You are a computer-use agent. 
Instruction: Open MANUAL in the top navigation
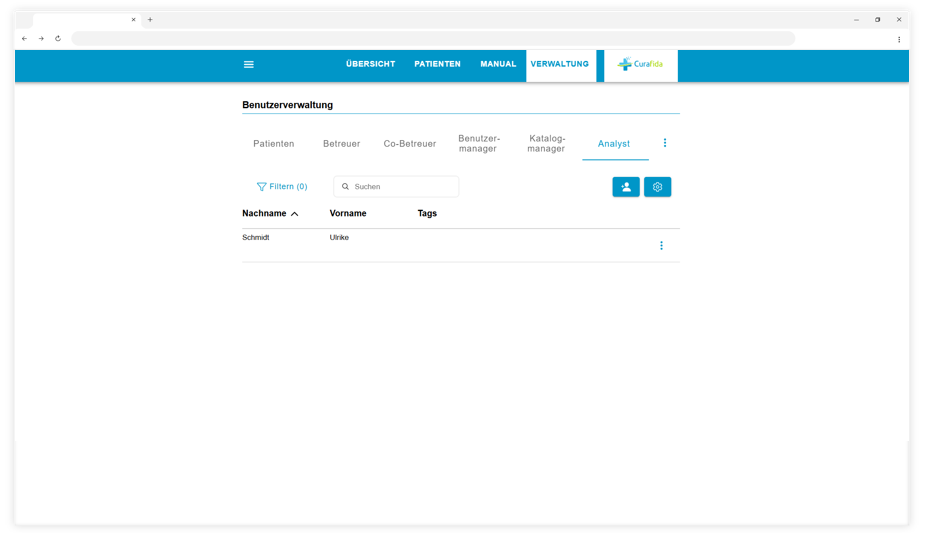pyautogui.click(x=498, y=64)
